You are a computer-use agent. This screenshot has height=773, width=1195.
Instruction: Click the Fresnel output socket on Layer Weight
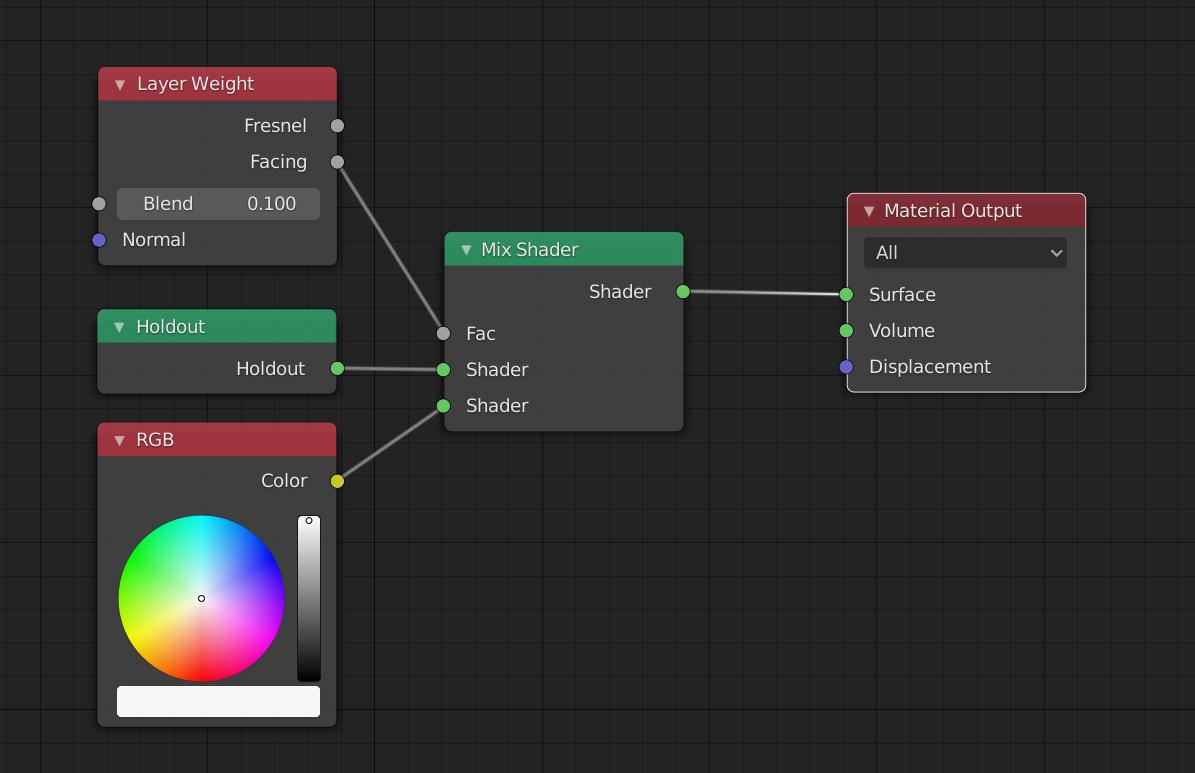[x=337, y=125]
